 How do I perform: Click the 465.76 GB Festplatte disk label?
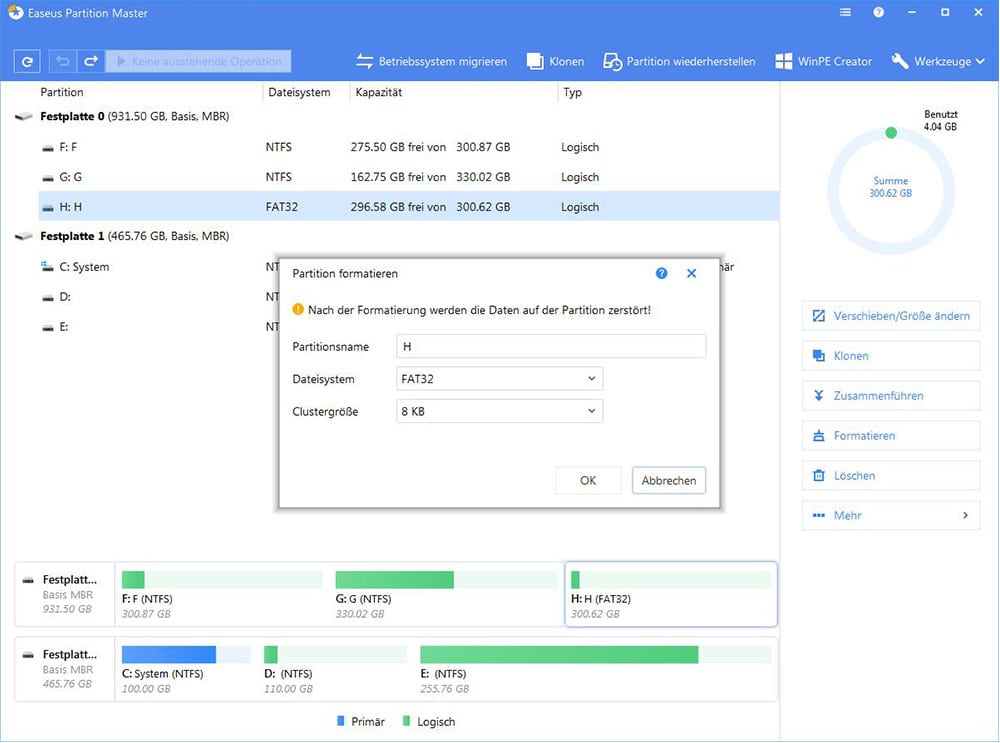(x=64, y=669)
